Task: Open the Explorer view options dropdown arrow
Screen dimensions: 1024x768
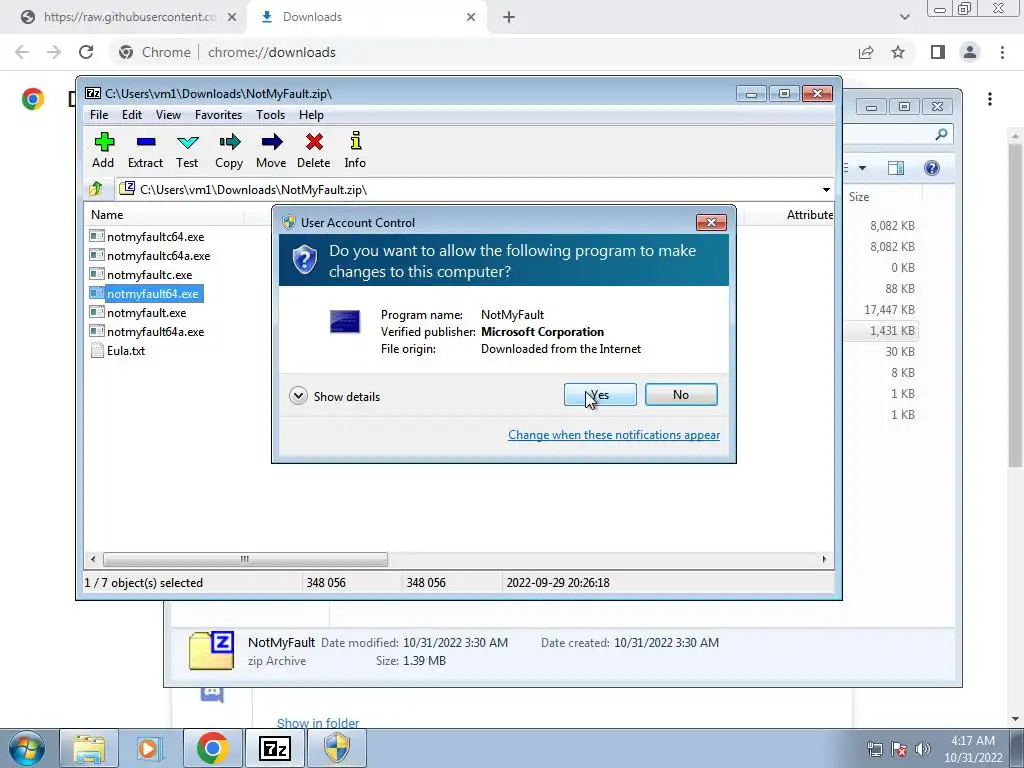Action: (862, 168)
